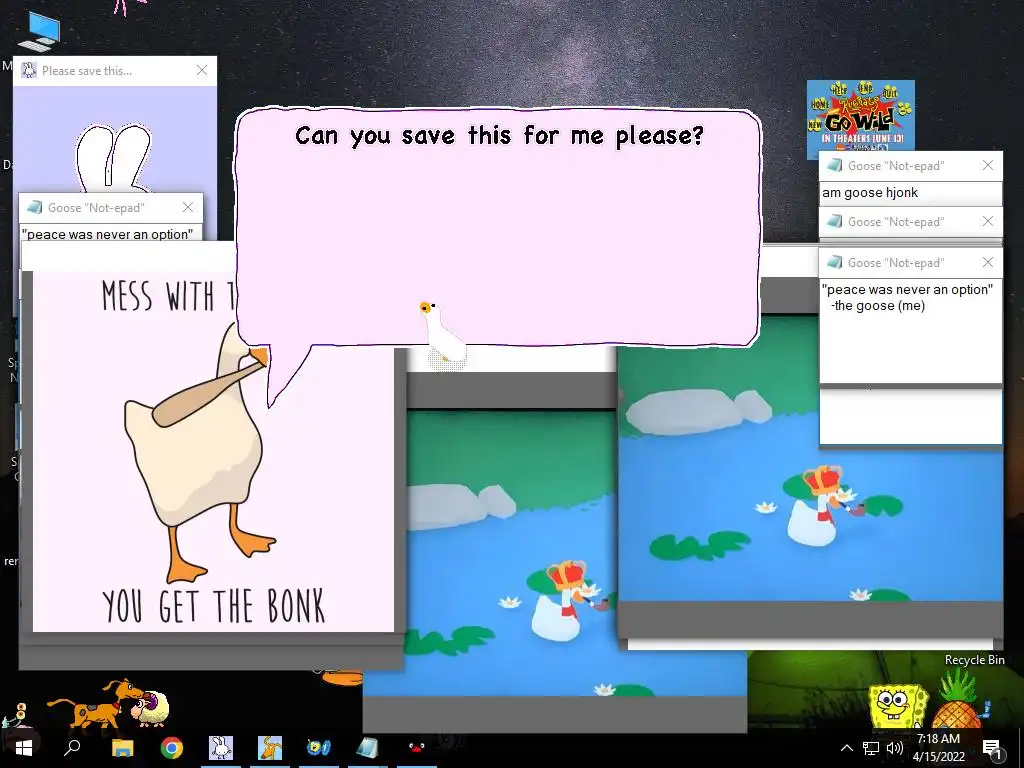Click the SpongeBob desktop character
Viewport: 1024px width, 768px height.
click(x=898, y=705)
